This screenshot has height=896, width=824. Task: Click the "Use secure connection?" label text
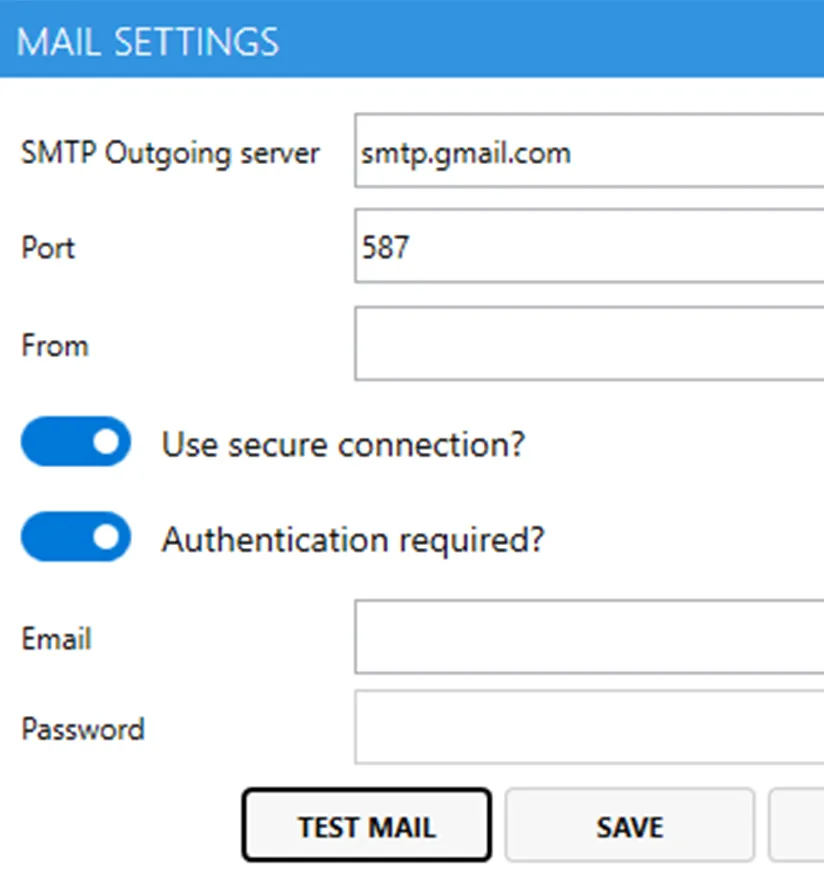343,443
